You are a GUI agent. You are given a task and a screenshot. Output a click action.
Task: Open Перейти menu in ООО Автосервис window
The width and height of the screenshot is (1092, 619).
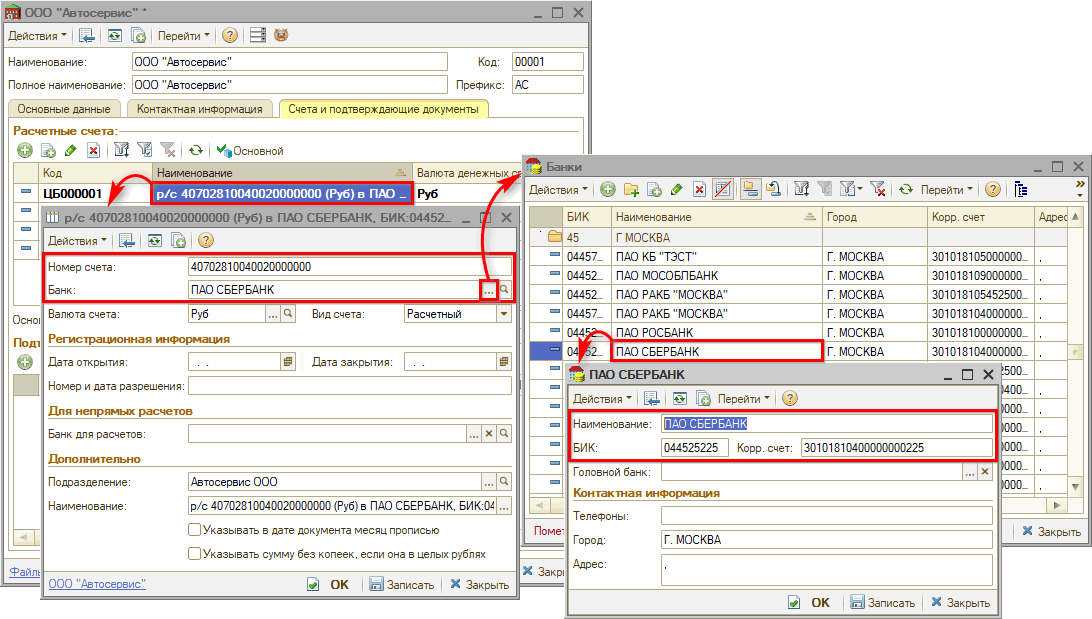coord(183,36)
